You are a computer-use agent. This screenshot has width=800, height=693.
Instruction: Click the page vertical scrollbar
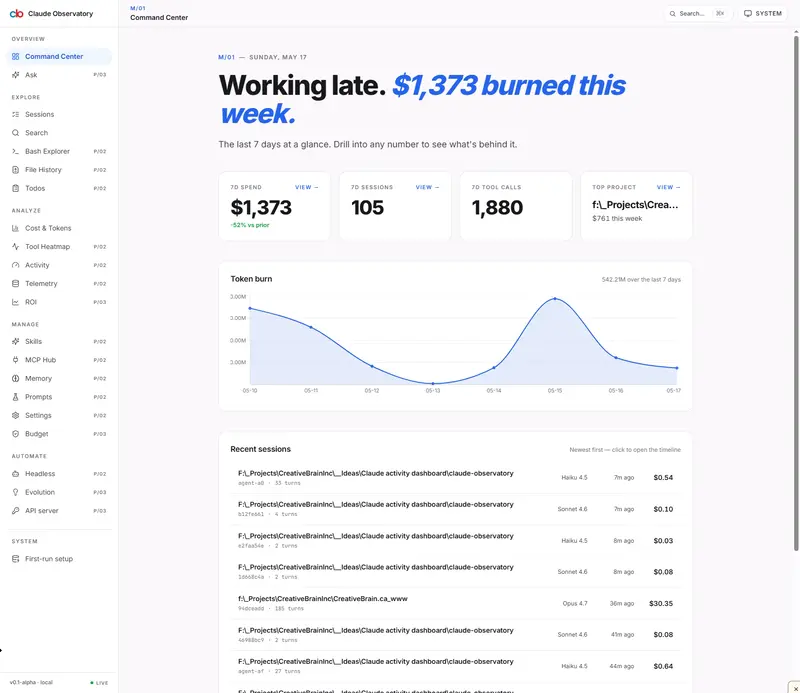(x=796, y=292)
